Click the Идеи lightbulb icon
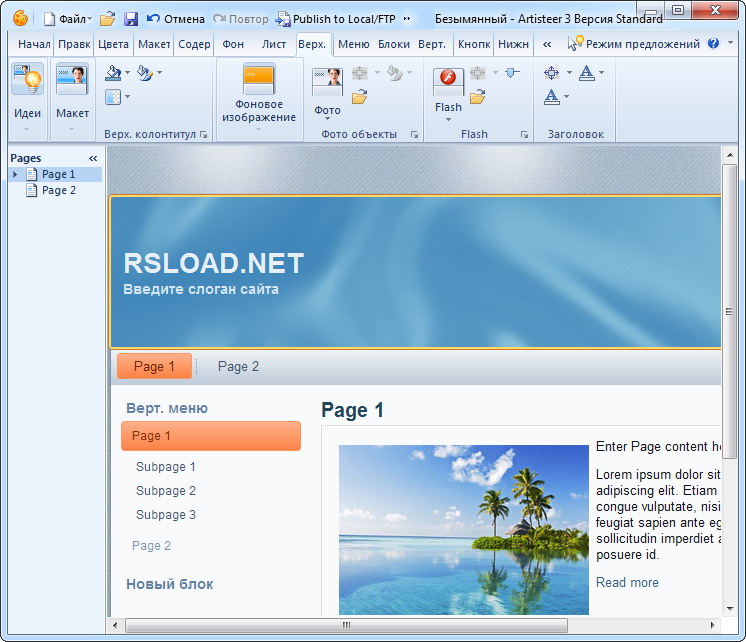Screen dimensions: 746x642 coord(27,79)
